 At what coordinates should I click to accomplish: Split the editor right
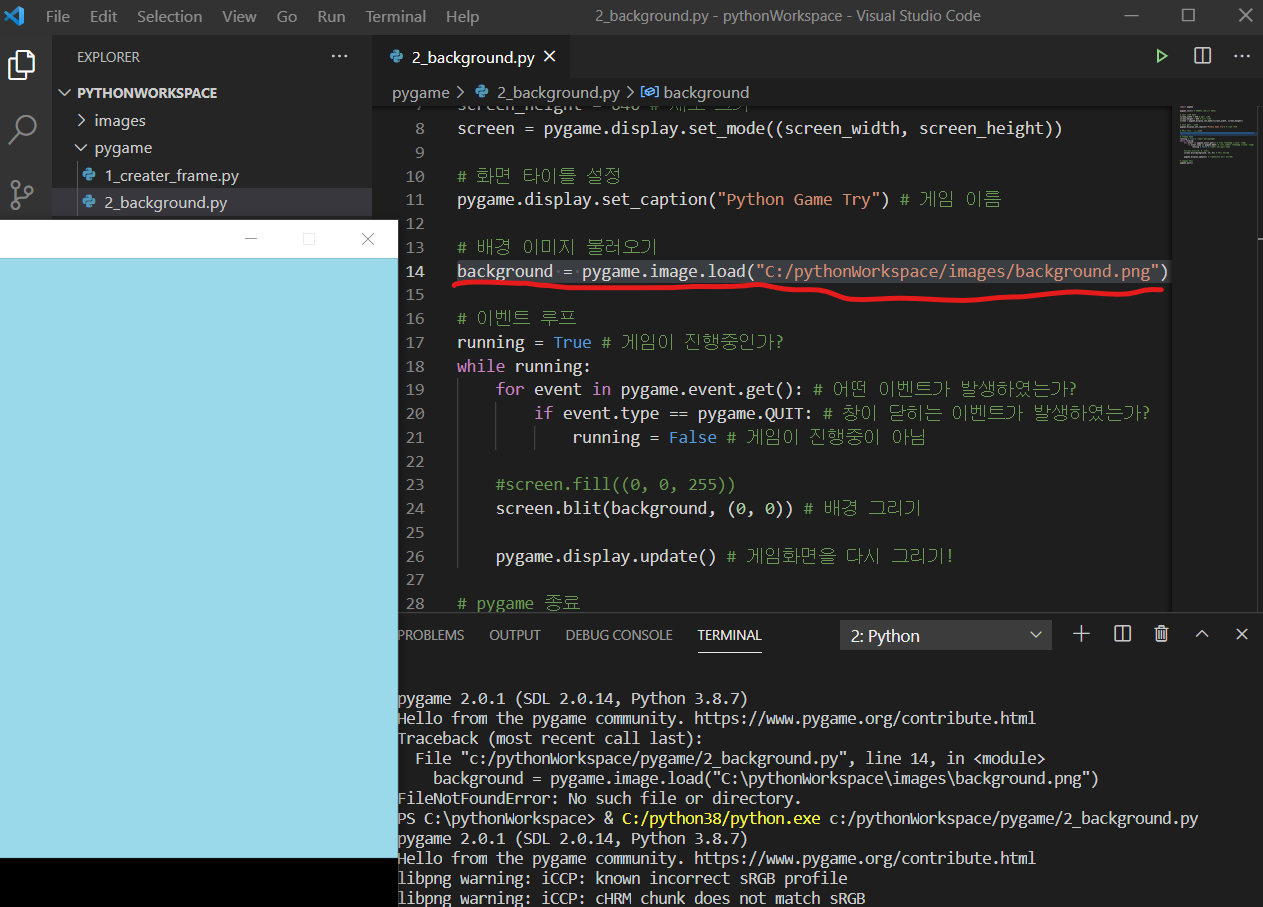tap(1202, 57)
